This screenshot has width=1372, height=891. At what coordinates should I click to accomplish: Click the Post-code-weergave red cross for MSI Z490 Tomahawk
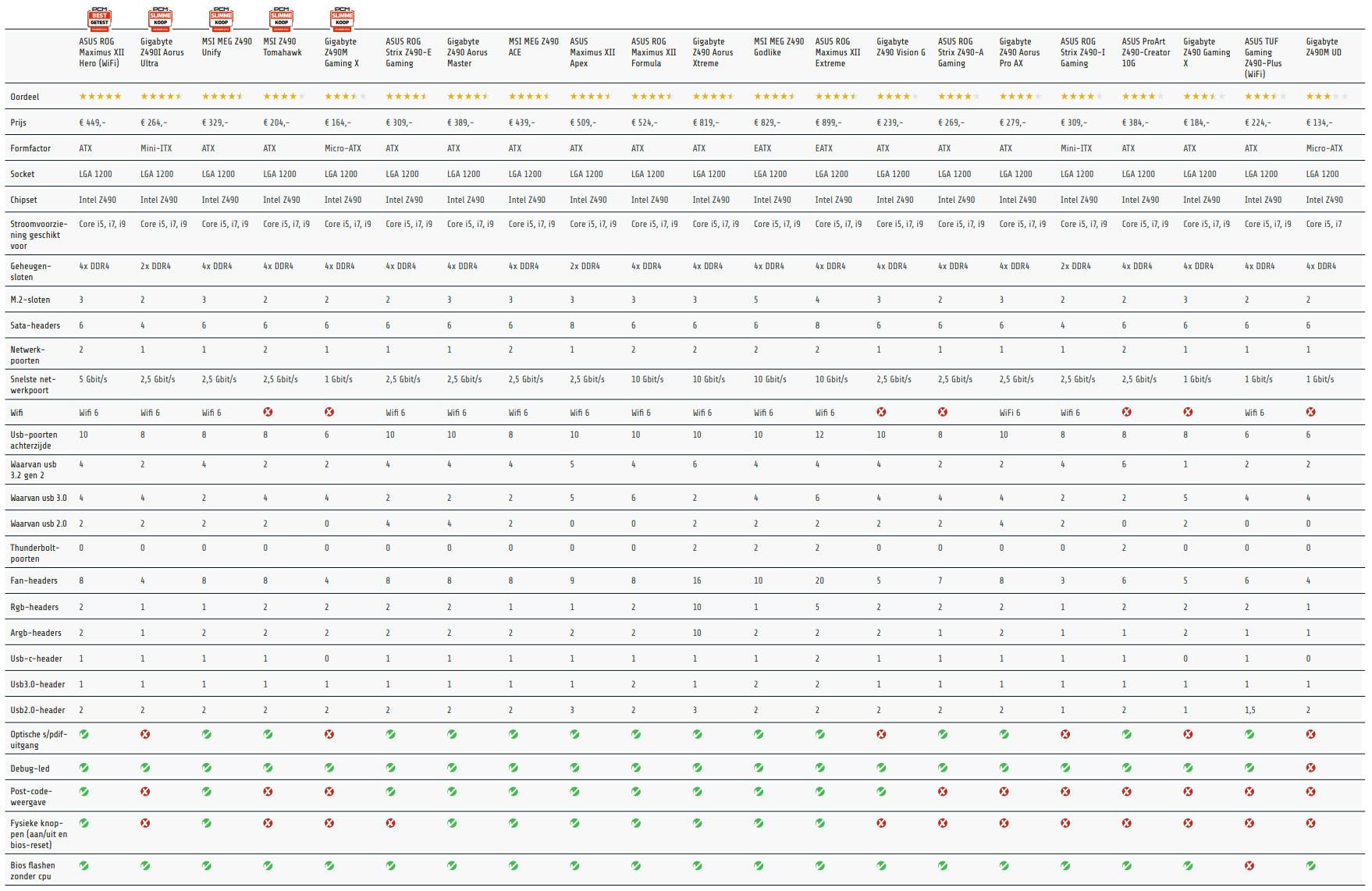(268, 791)
